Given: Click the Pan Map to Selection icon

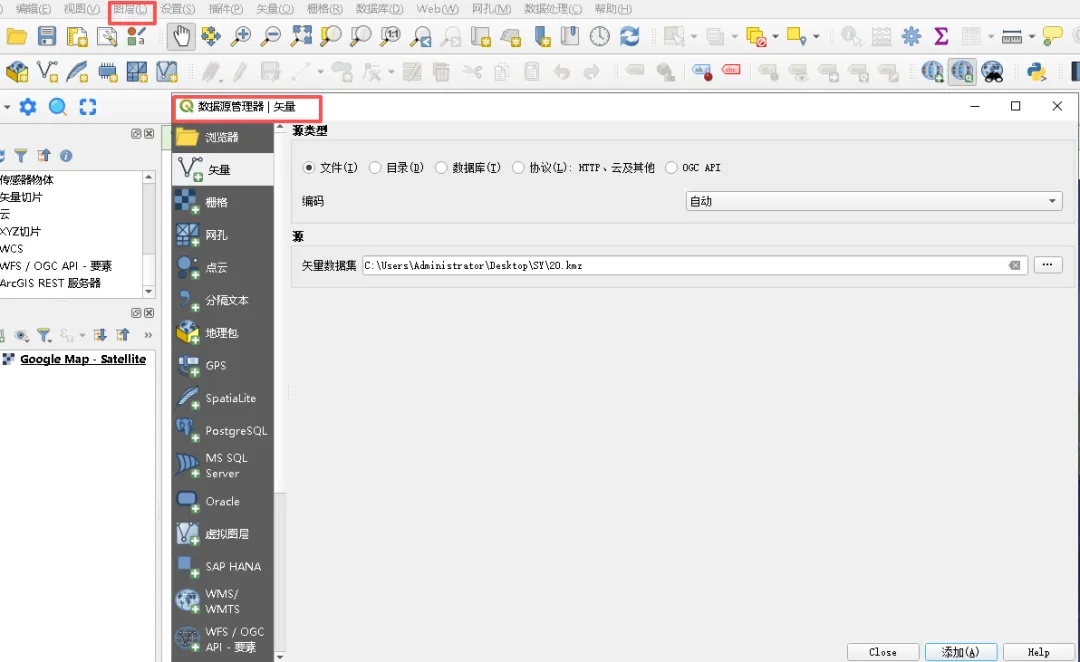Looking at the screenshot, I should click(x=211, y=36).
